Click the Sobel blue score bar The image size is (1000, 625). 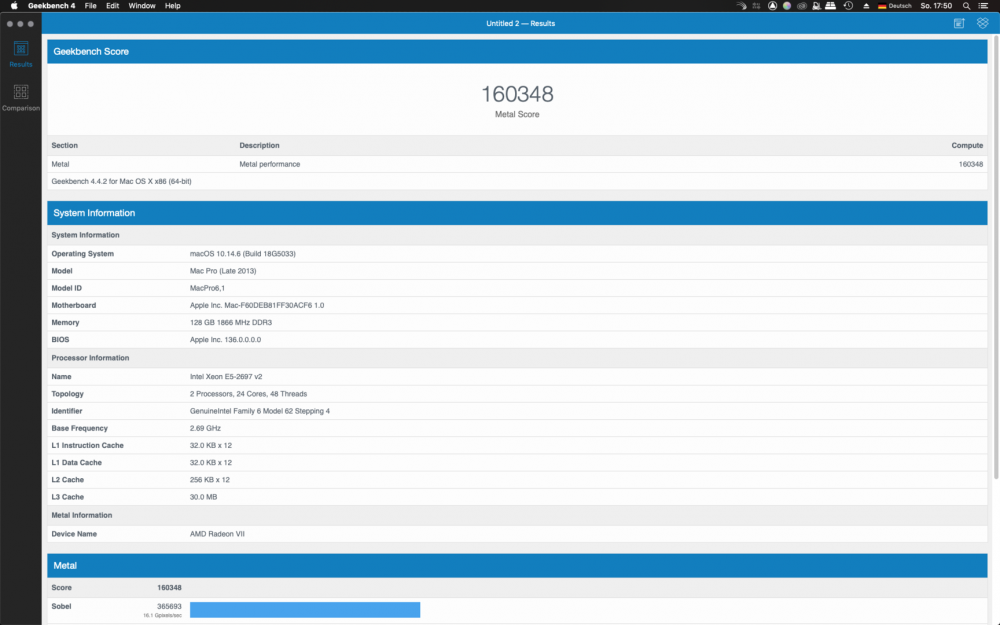(x=305, y=610)
